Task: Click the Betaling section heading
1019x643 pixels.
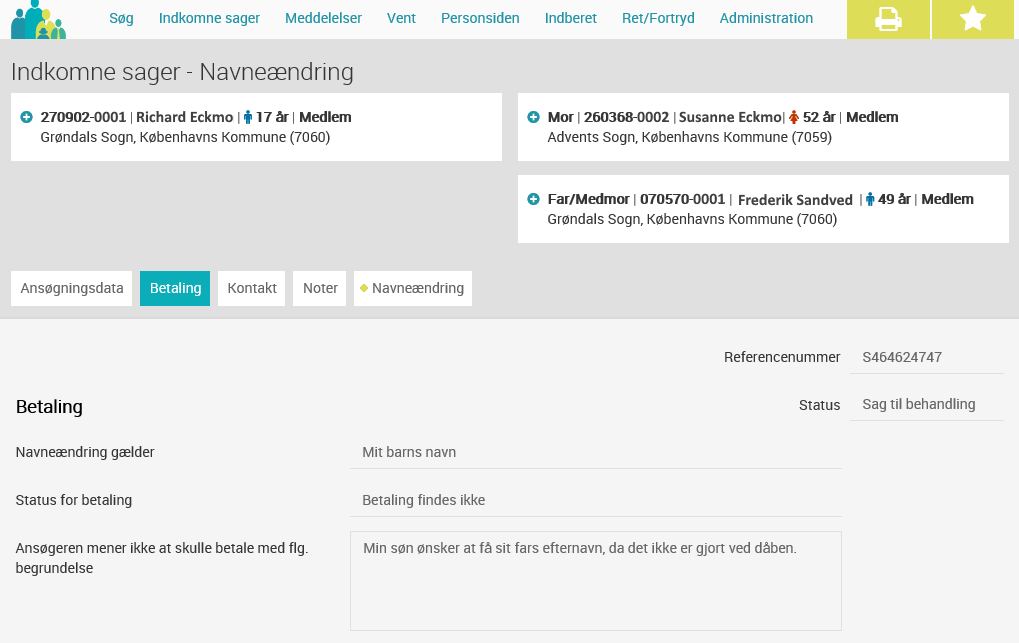Action: [49, 407]
